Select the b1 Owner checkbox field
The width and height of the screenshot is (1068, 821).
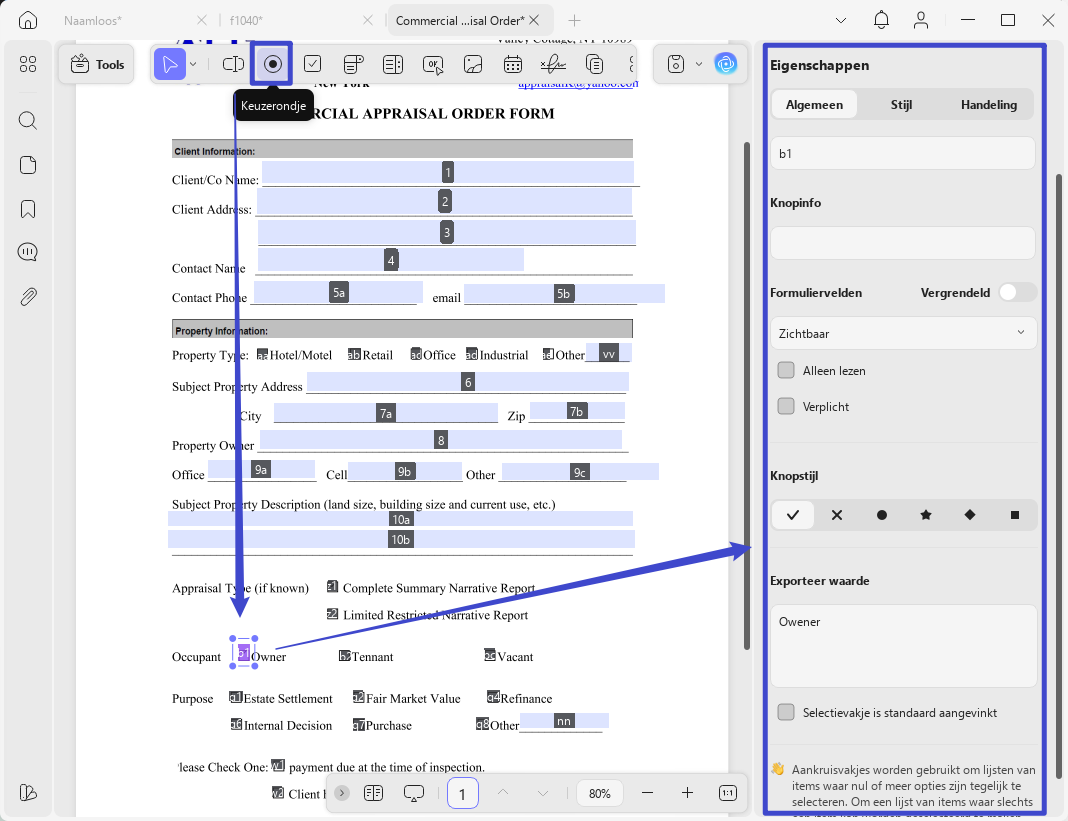[244, 653]
